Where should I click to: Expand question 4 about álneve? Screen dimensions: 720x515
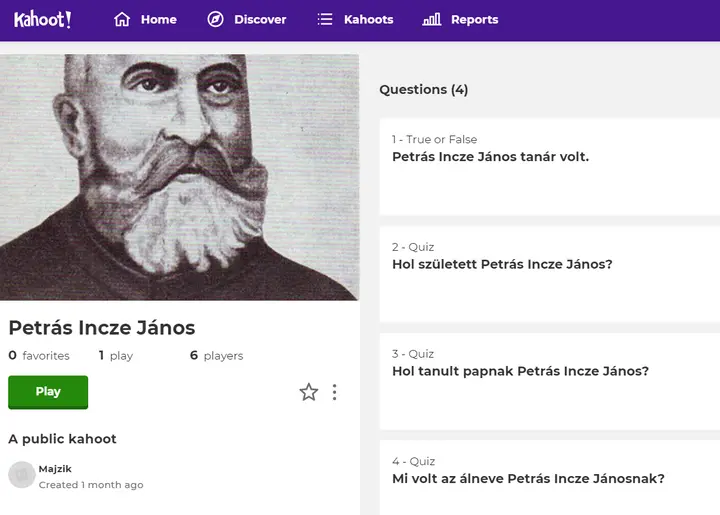coord(549,478)
